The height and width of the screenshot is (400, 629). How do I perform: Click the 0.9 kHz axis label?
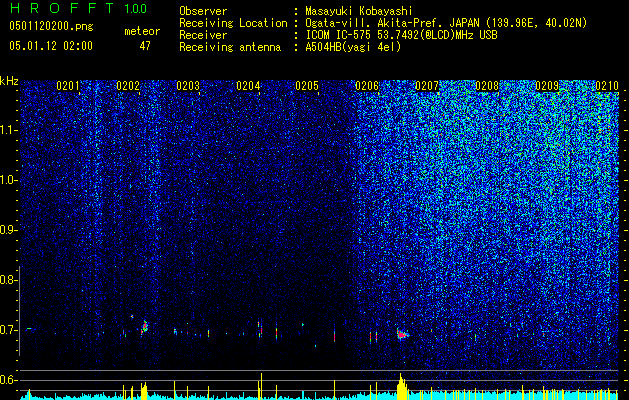[x=8, y=230]
